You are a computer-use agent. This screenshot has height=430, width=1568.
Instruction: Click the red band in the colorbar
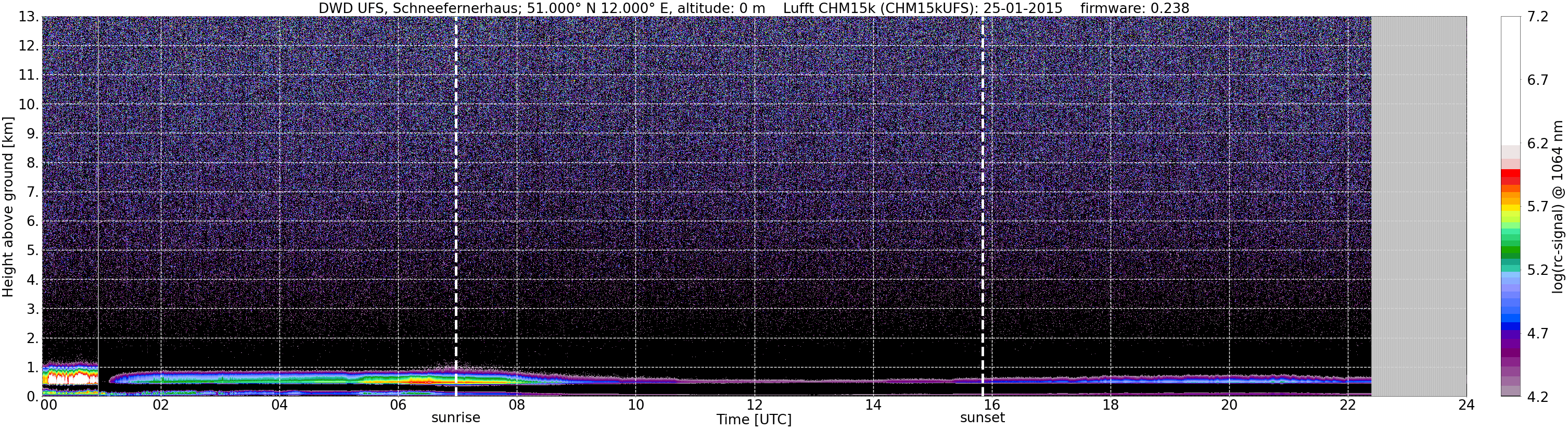(x=1511, y=177)
